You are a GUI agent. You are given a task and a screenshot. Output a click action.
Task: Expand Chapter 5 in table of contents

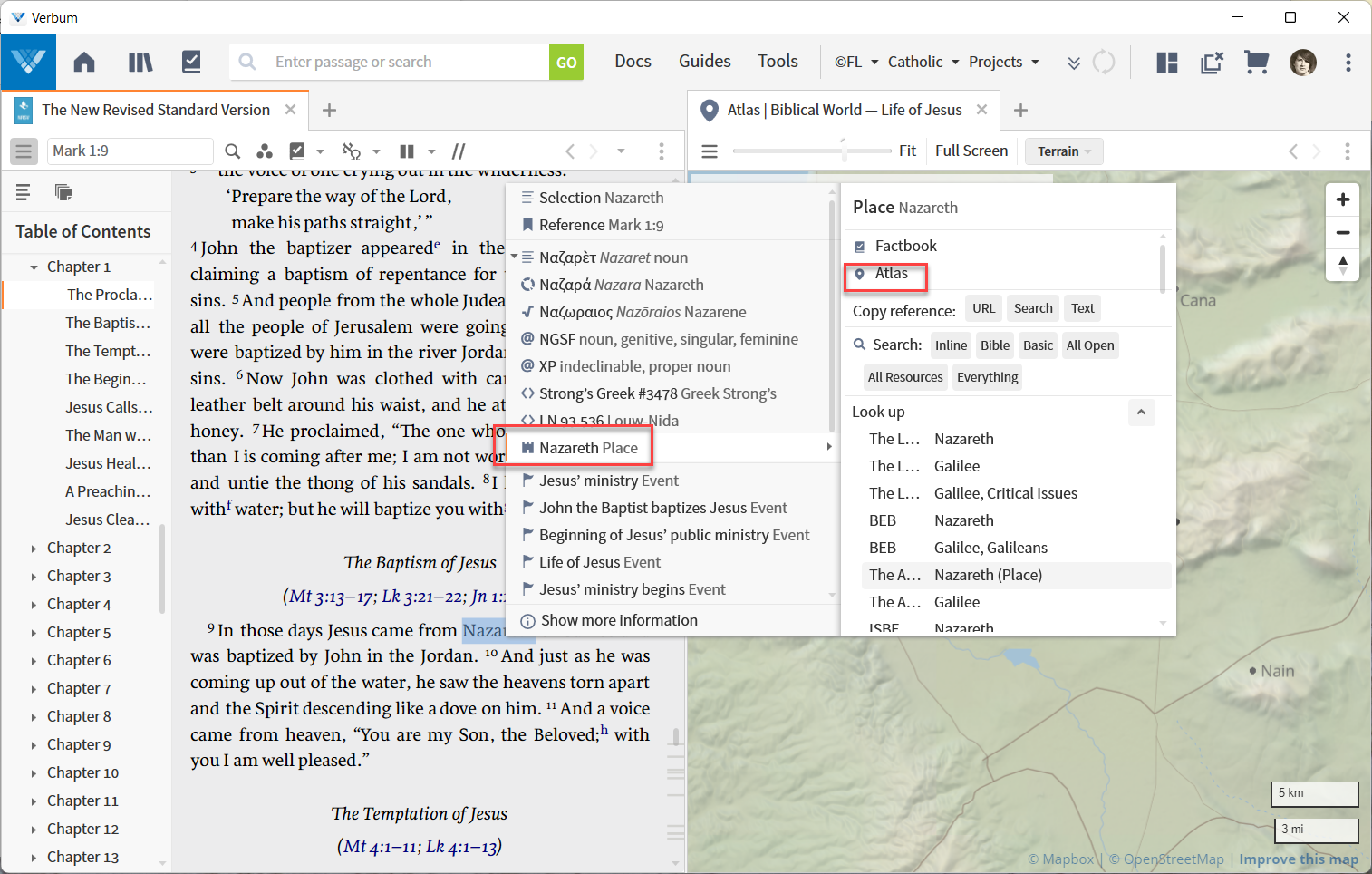34,633
